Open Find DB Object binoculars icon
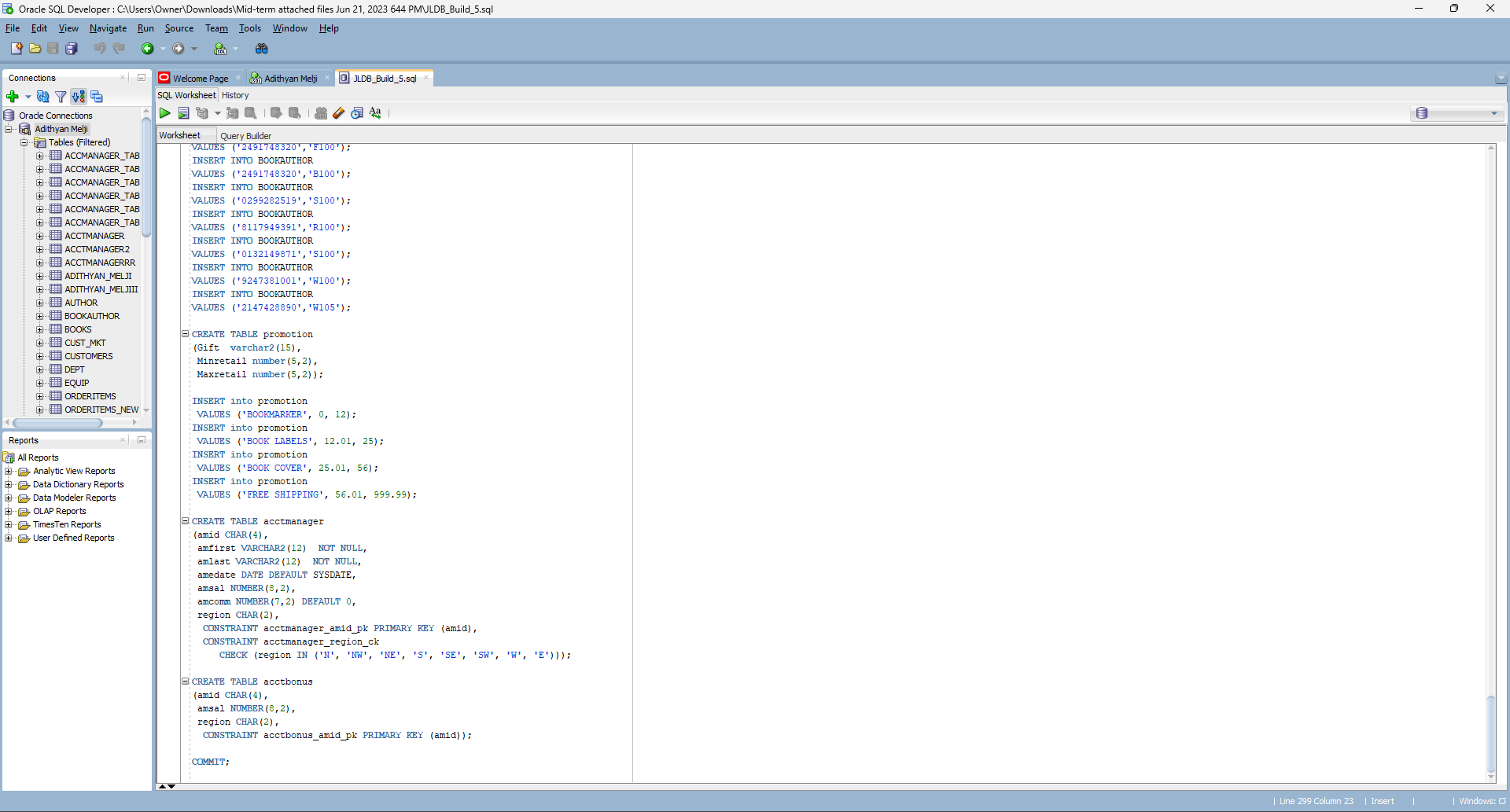This screenshot has height=812, width=1510. (x=262, y=49)
